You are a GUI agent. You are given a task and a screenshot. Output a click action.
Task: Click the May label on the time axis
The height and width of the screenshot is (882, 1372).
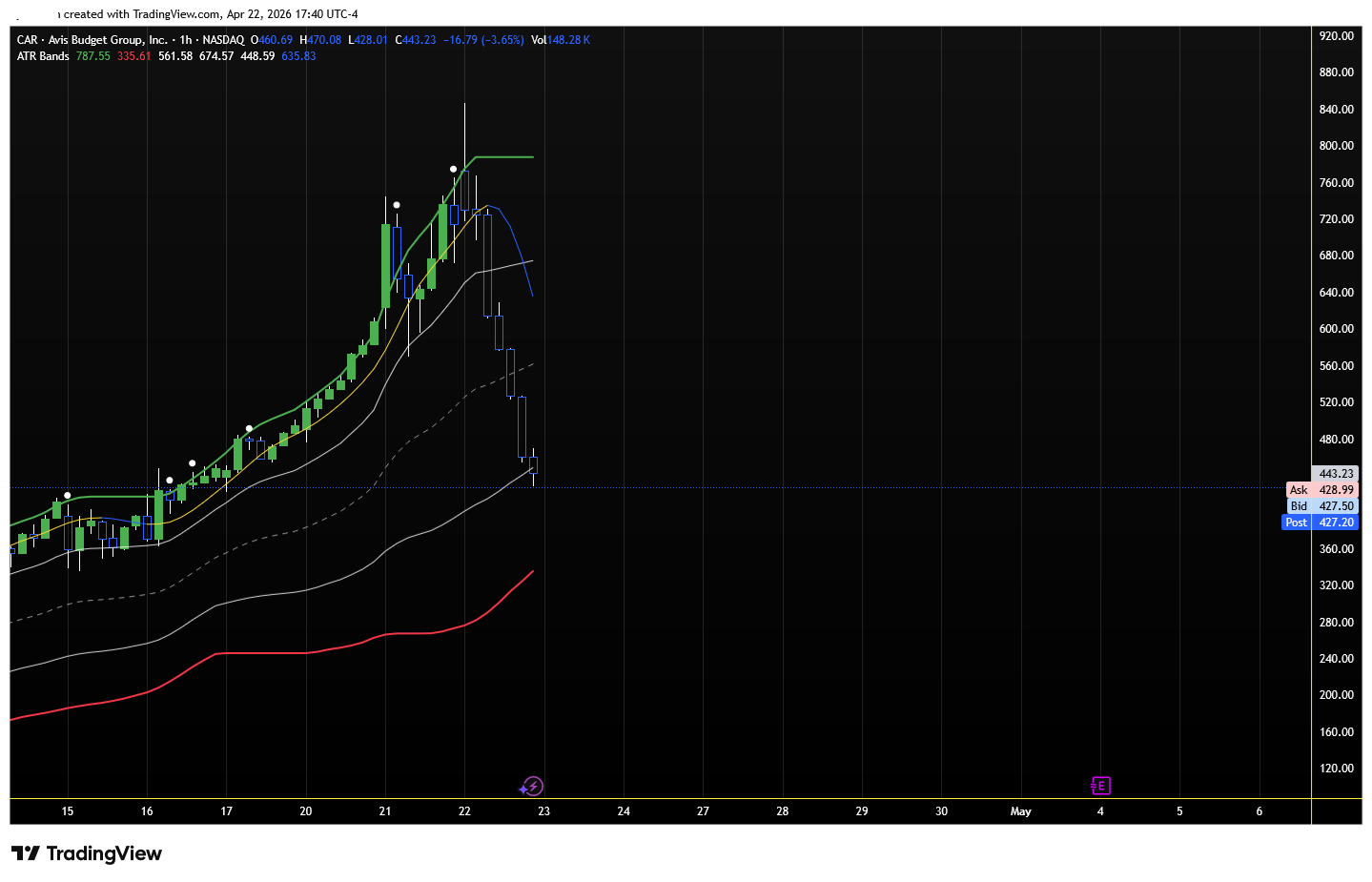(x=1021, y=811)
